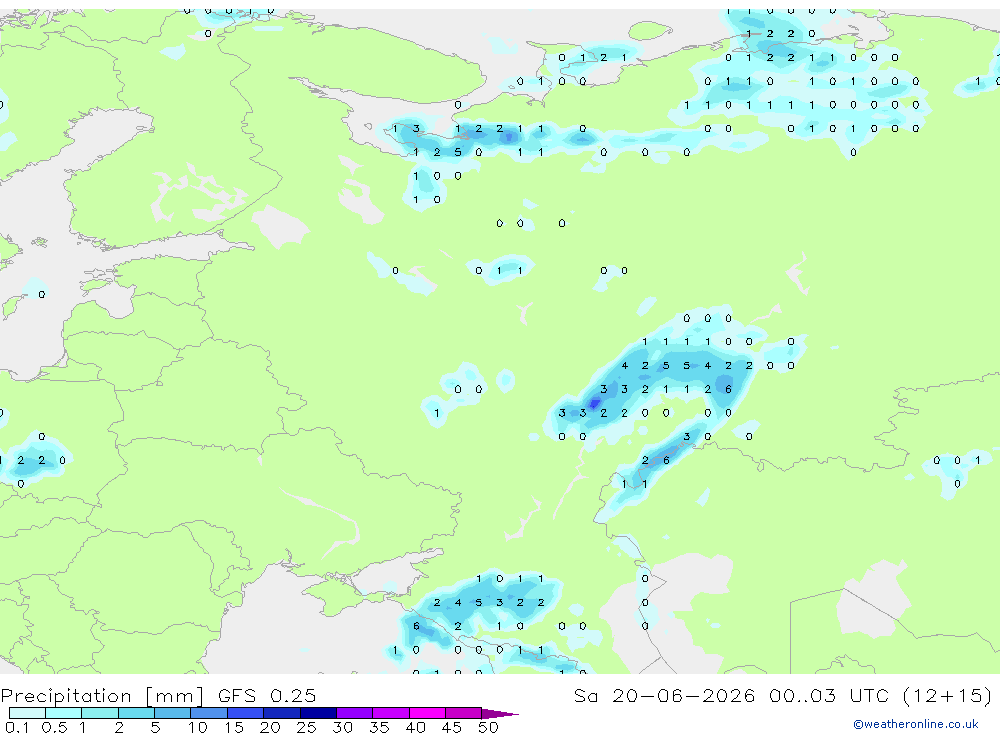Select the 40–45 mm magenta legend swatch
The width and height of the screenshot is (1000, 733).
[427, 713]
